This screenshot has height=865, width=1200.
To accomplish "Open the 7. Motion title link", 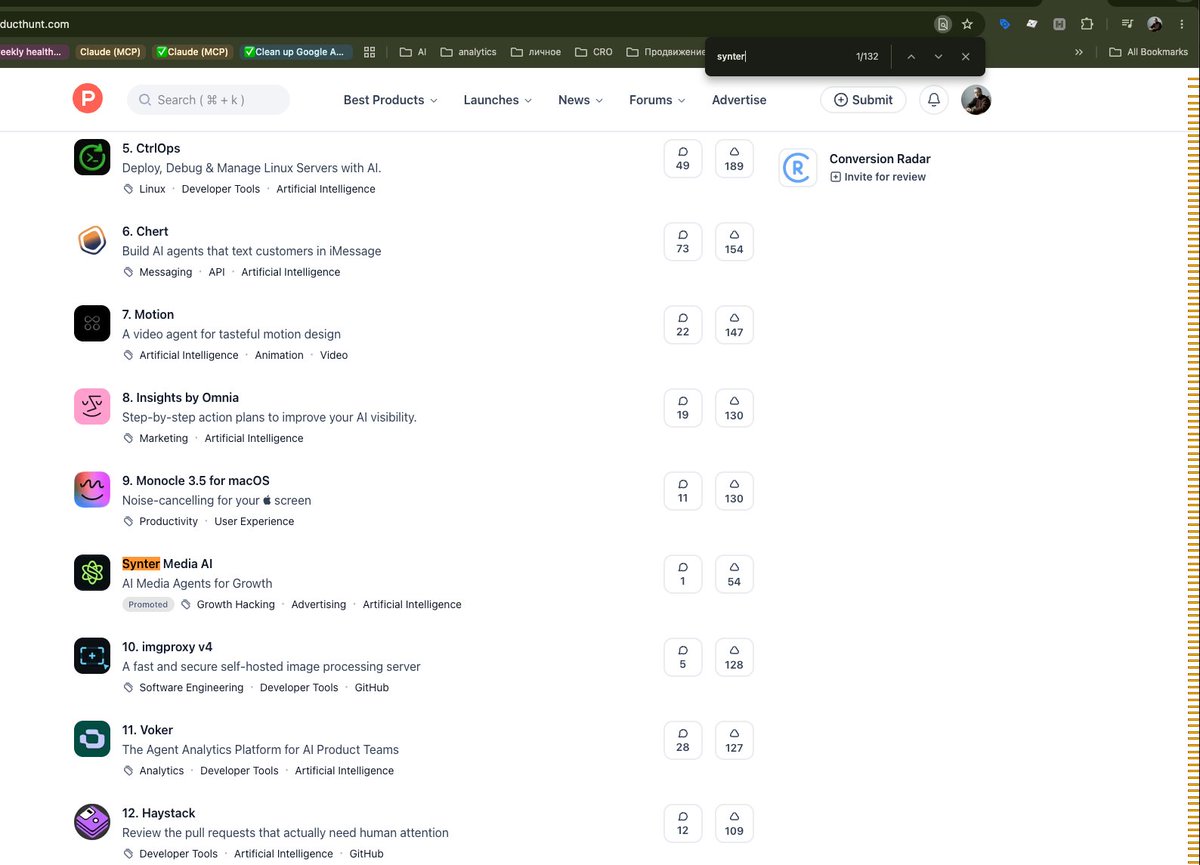I will 148,314.
